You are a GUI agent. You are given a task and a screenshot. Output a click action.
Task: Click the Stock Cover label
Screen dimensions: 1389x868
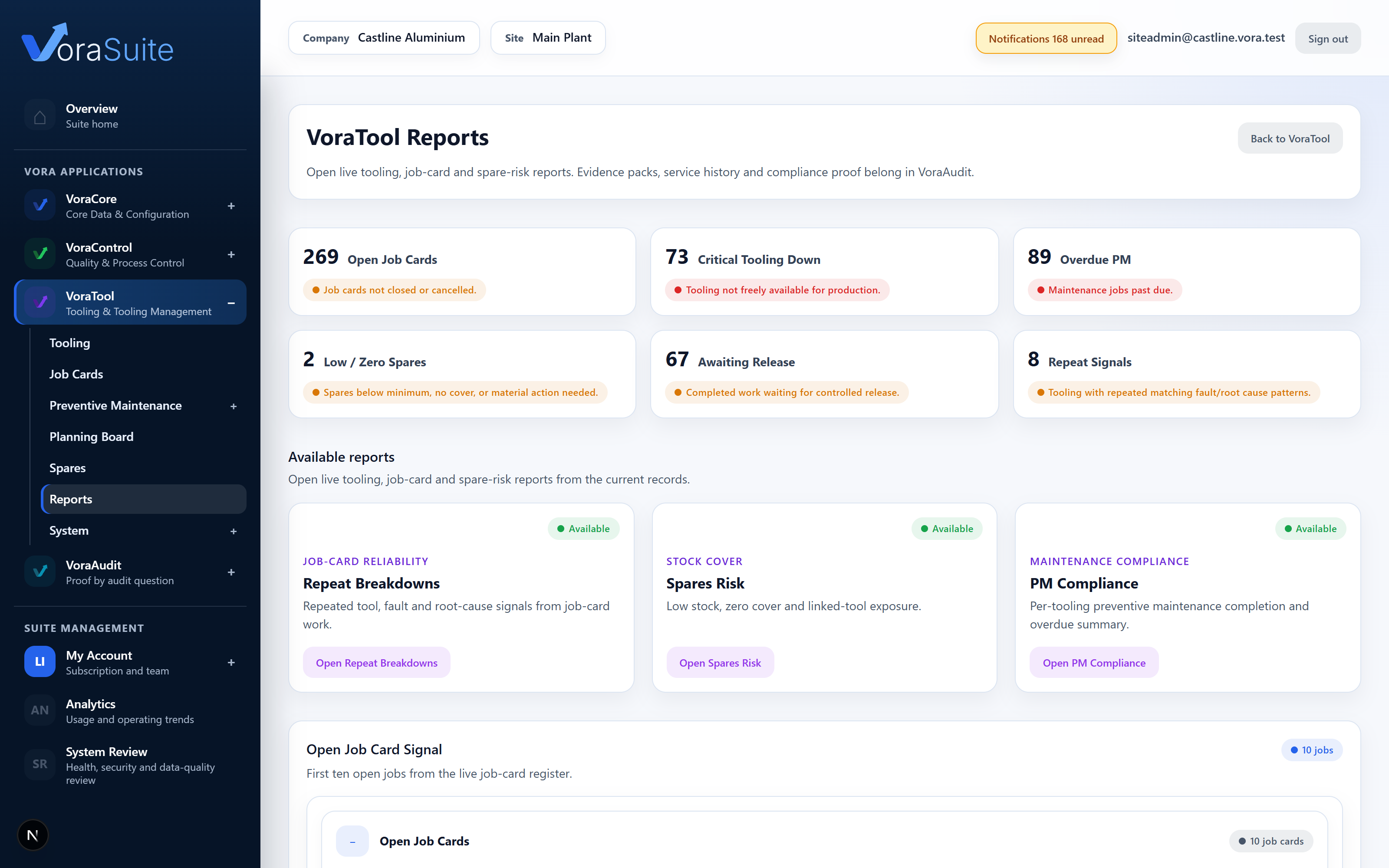[x=704, y=561]
